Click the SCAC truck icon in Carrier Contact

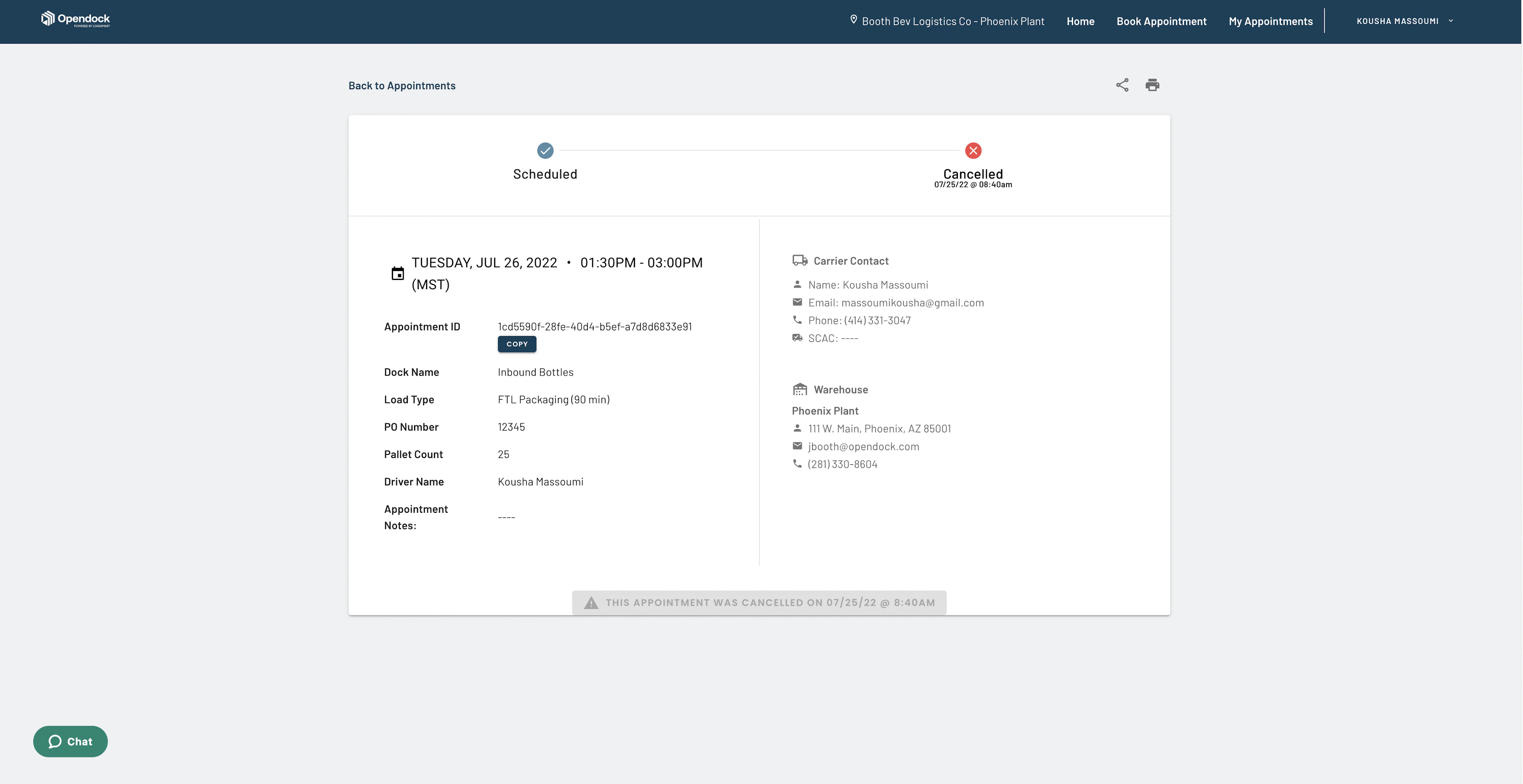click(797, 337)
